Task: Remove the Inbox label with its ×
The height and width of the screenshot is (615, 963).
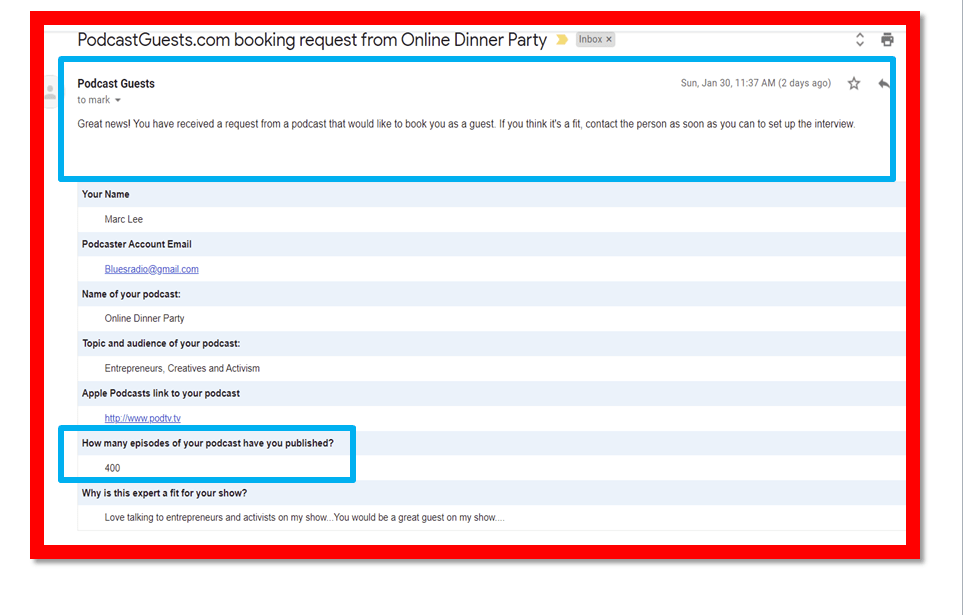Action: tap(609, 40)
